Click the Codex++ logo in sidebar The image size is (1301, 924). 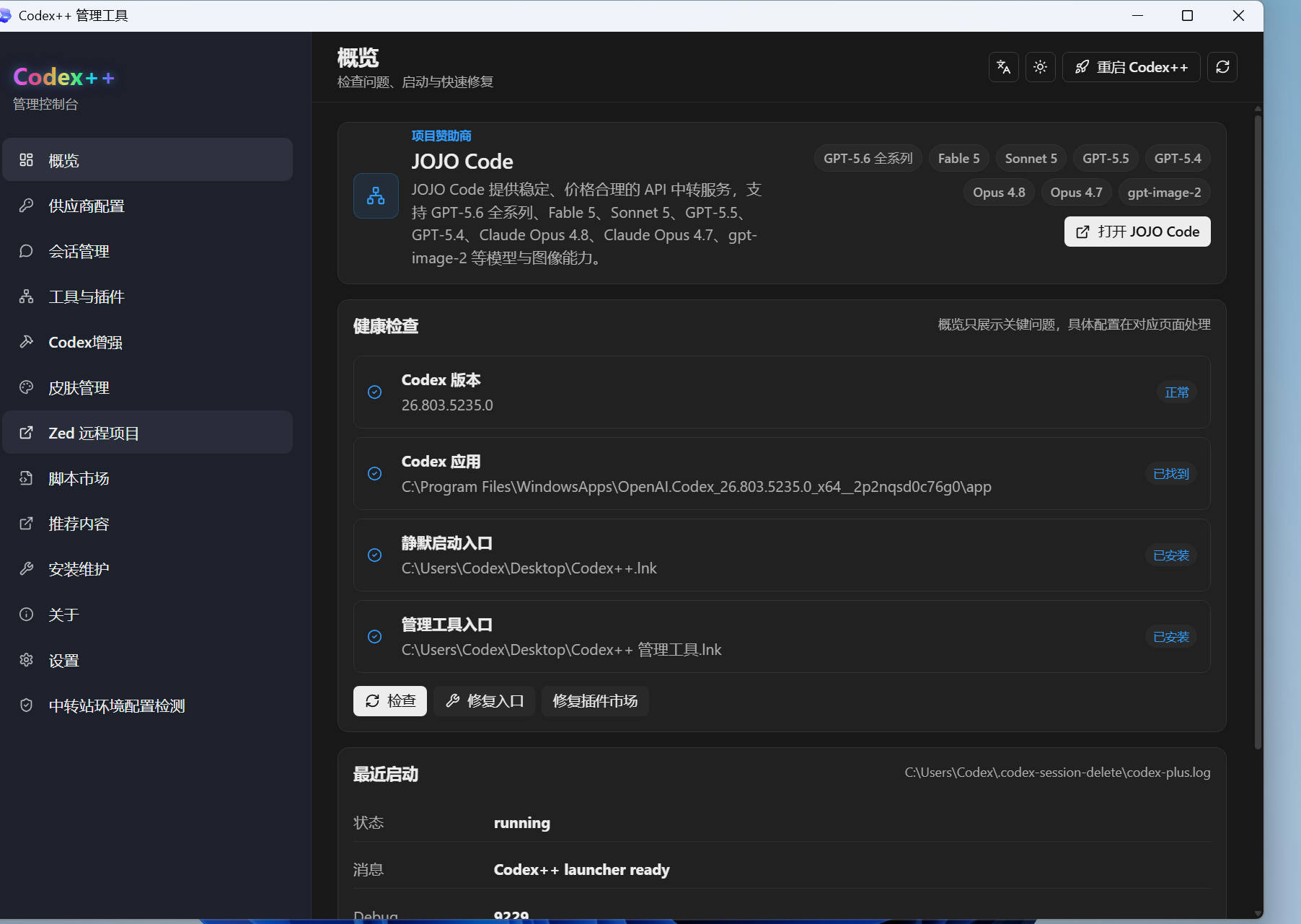(x=63, y=77)
